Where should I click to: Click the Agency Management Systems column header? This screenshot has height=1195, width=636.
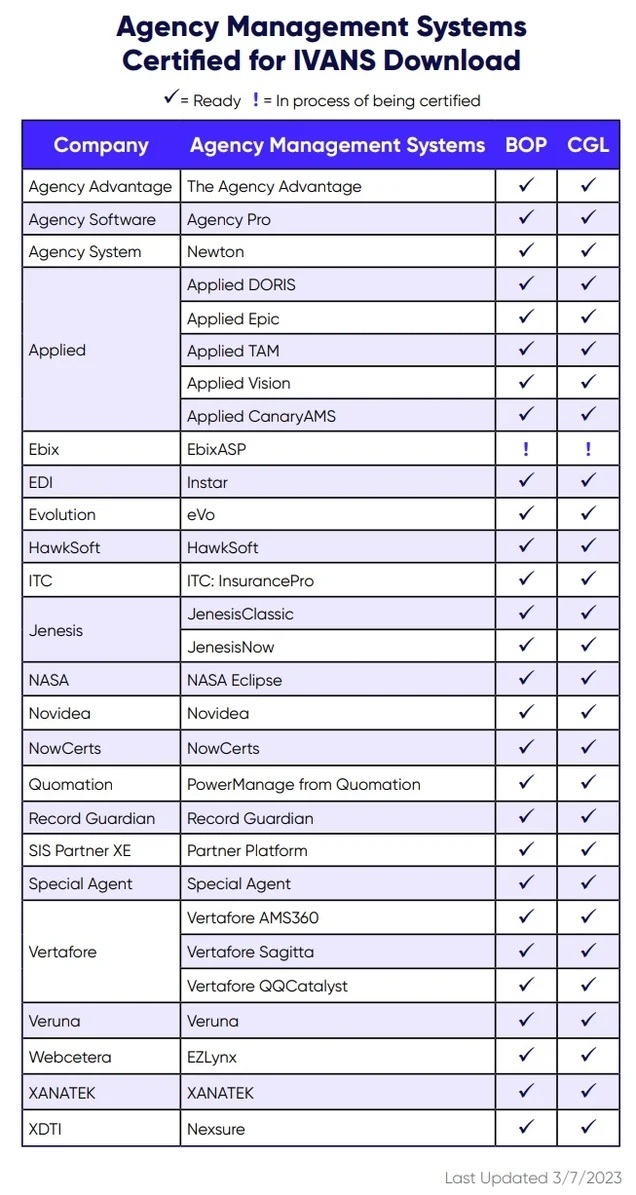click(337, 145)
